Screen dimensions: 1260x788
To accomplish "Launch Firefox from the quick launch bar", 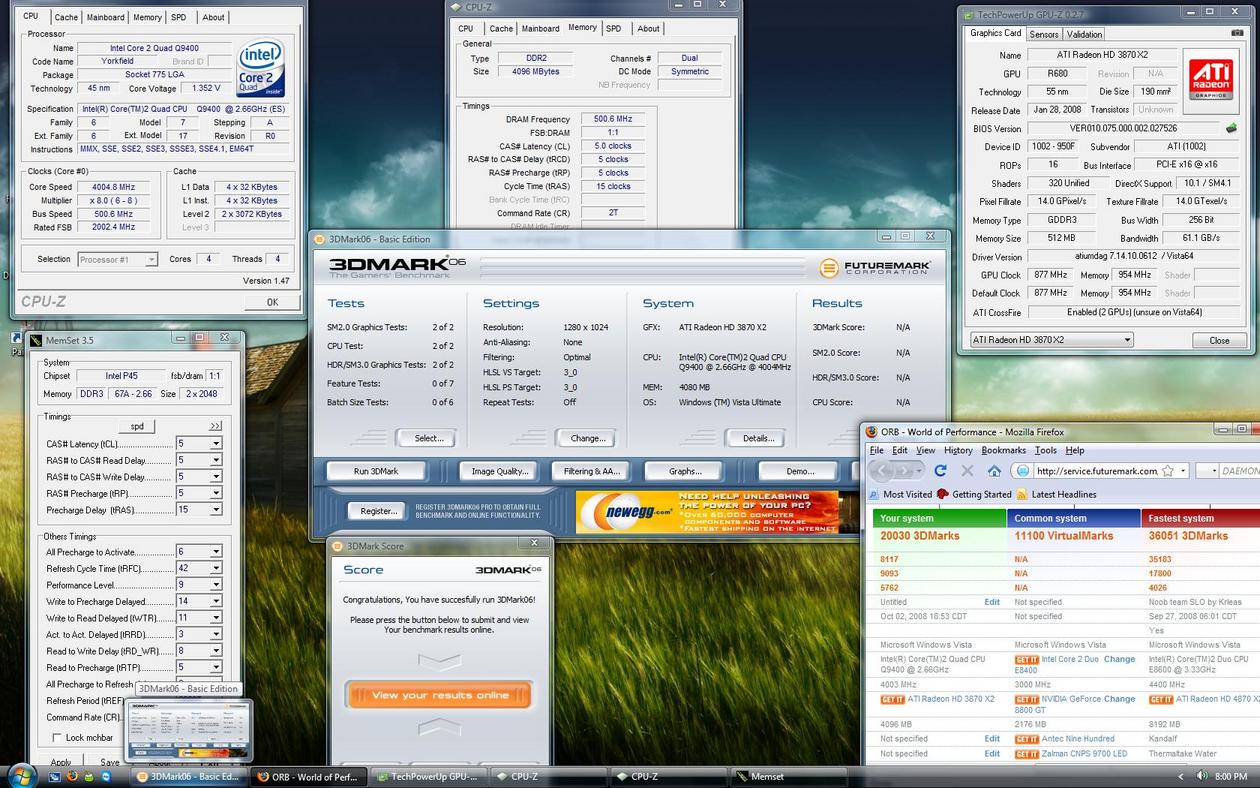I will click(x=72, y=776).
